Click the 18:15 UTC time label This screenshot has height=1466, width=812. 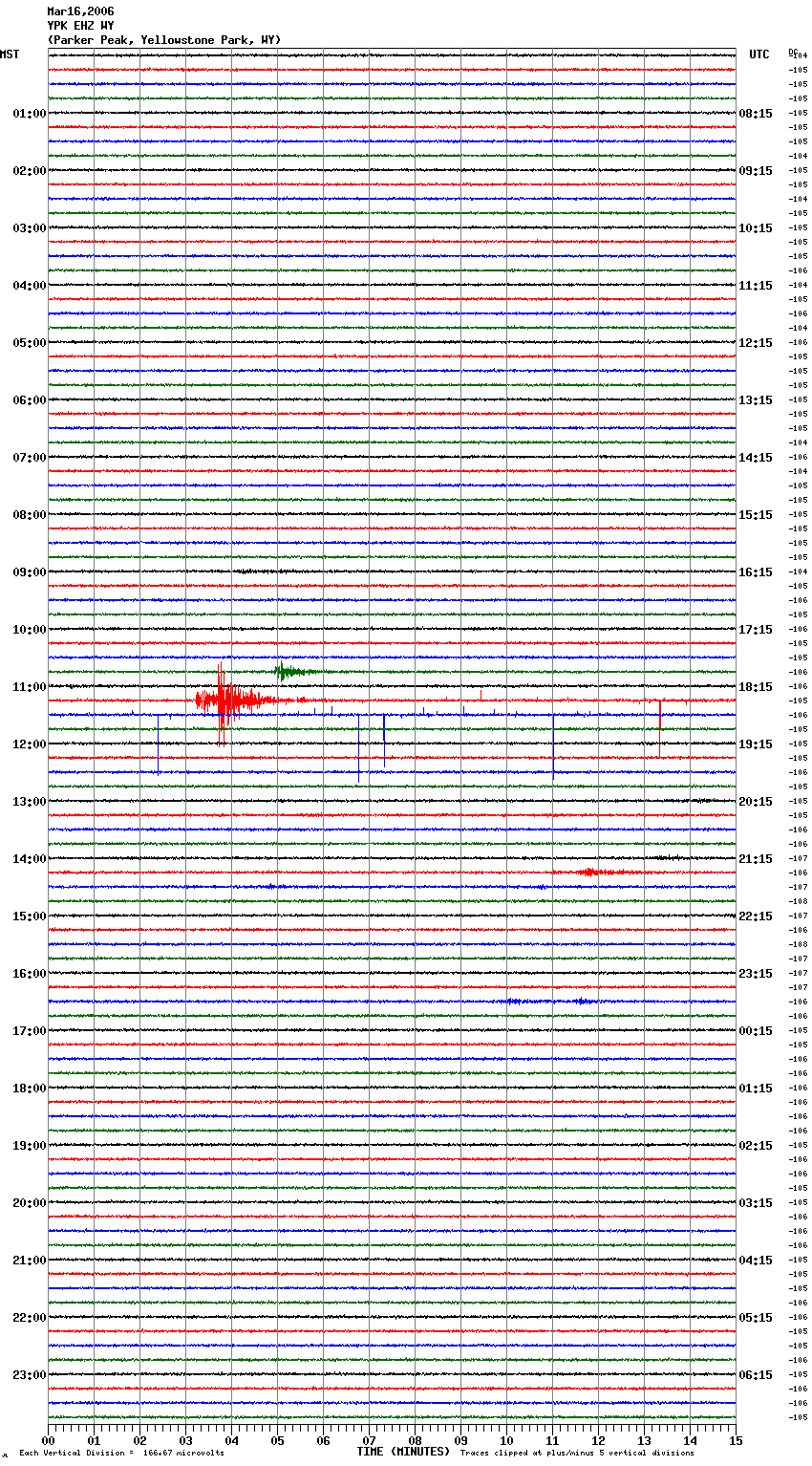pos(756,687)
